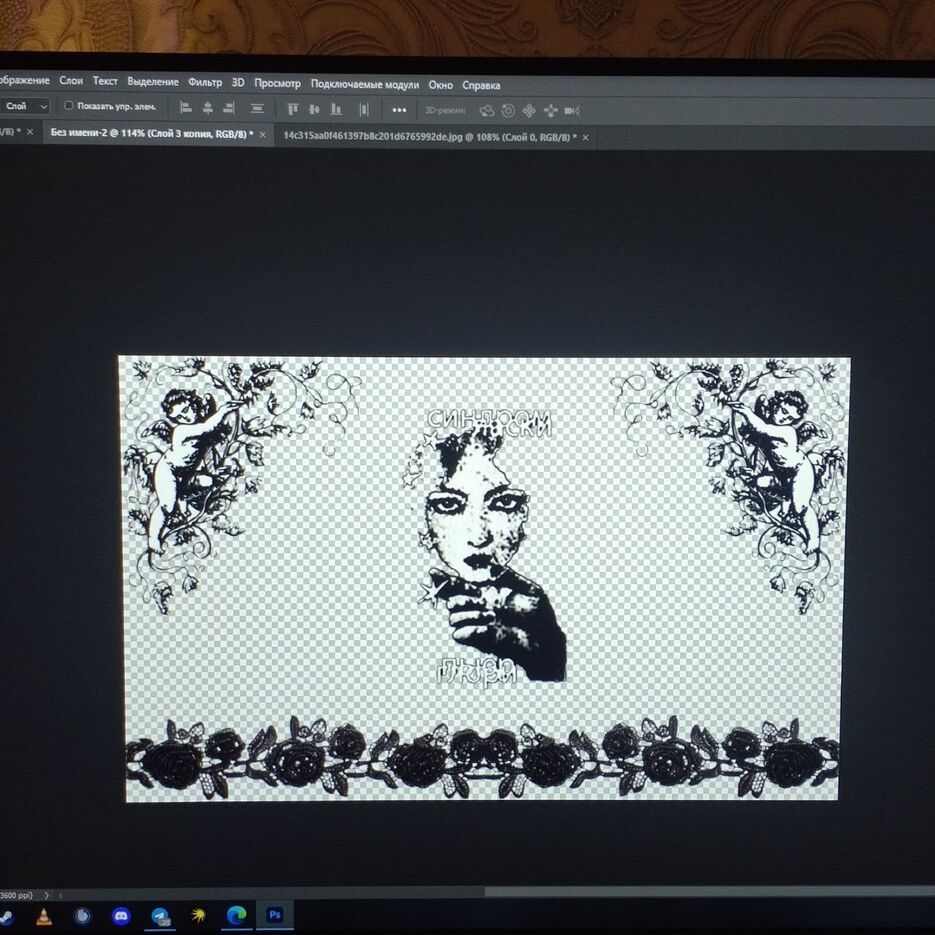The height and width of the screenshot is (935, 935).
Task: Switch to the 14c315aa...jpg document tab
Action: click(428, 135)
